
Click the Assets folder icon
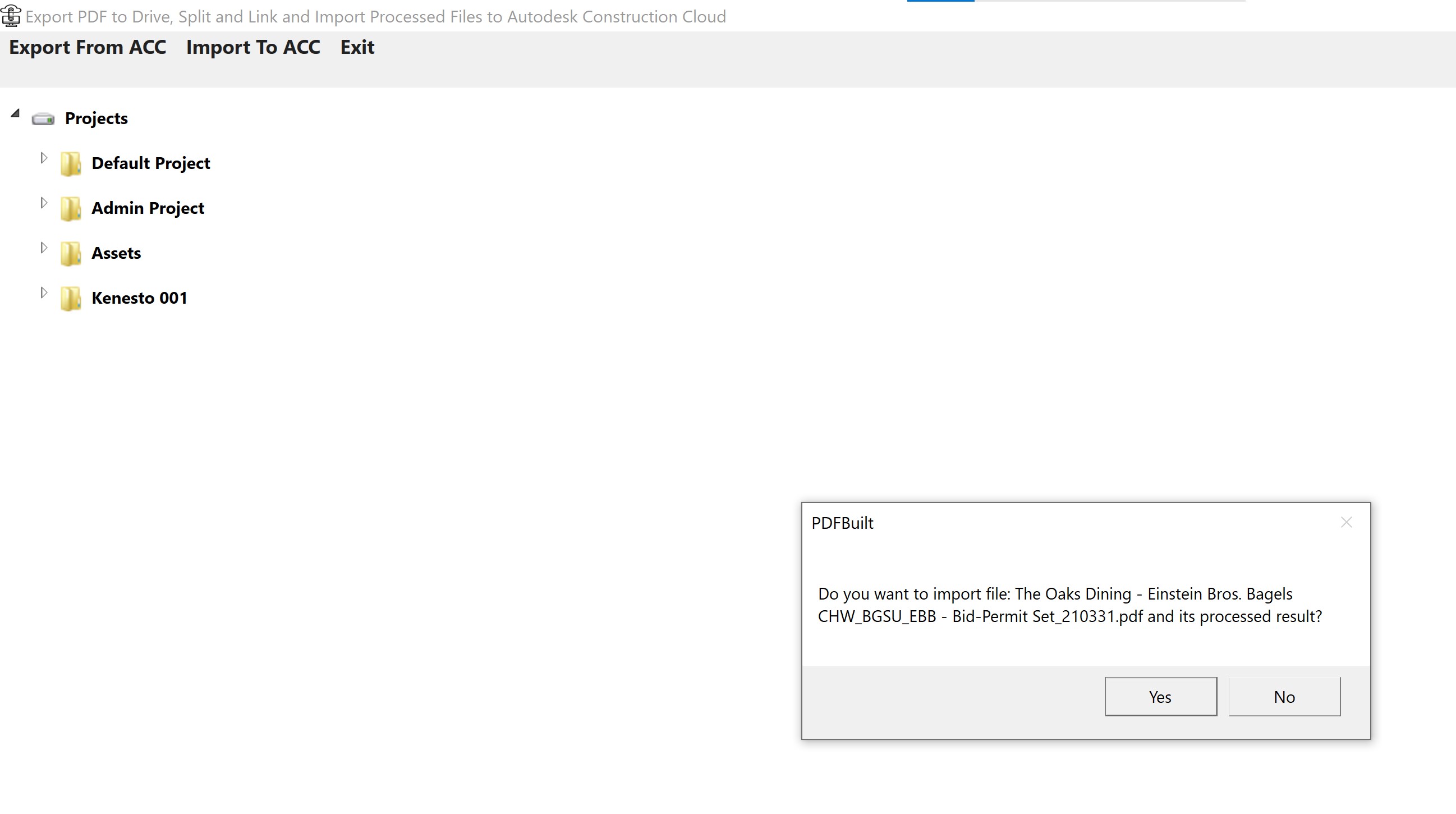point(71,254)
